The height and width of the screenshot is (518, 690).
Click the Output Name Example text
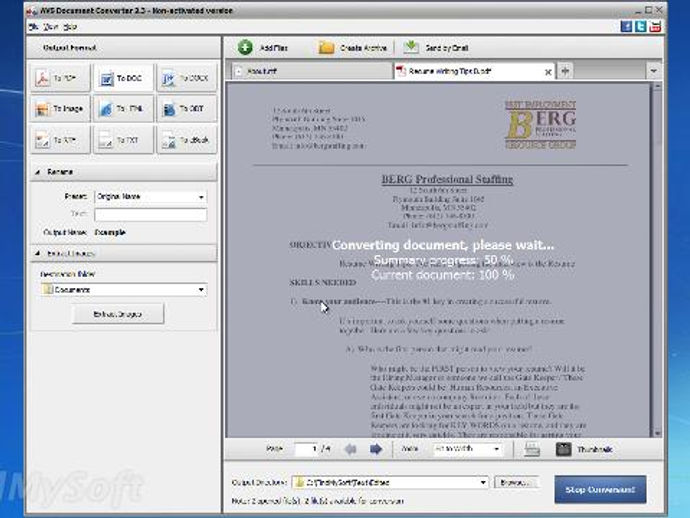point(110,232)
